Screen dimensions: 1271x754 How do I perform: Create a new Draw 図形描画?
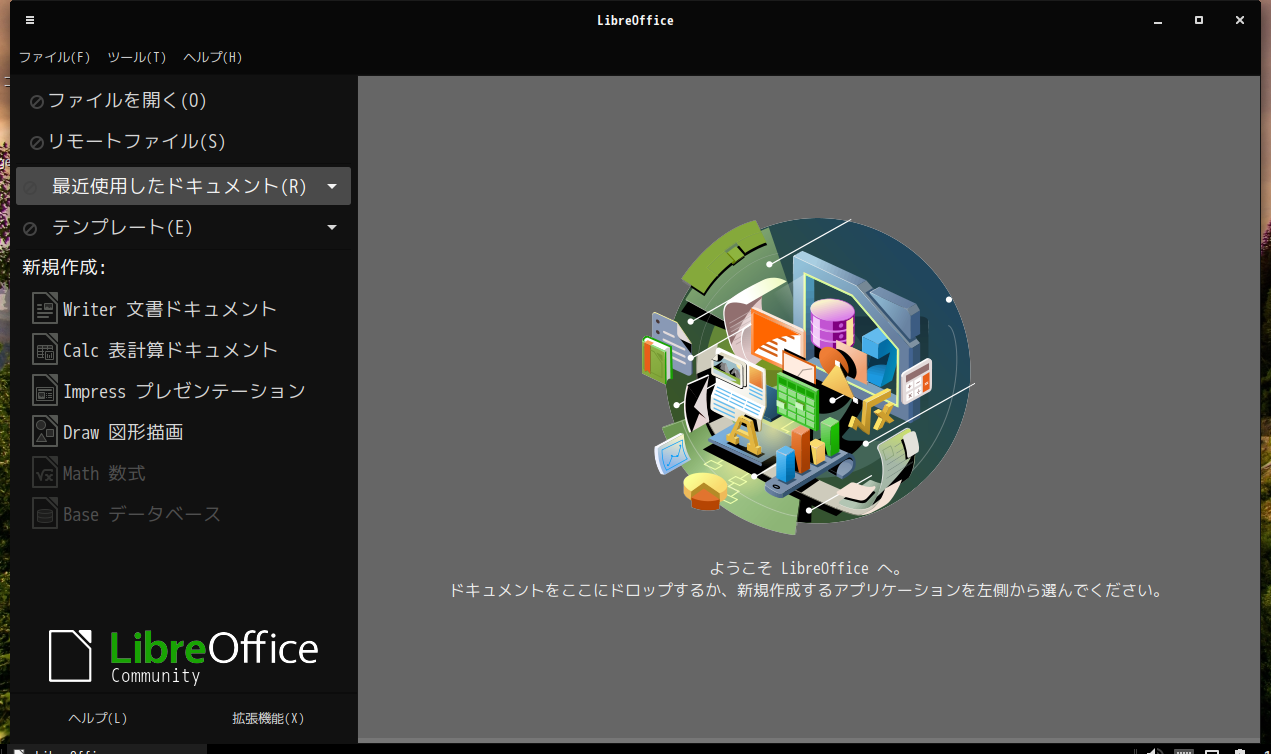tap(108, 432)
